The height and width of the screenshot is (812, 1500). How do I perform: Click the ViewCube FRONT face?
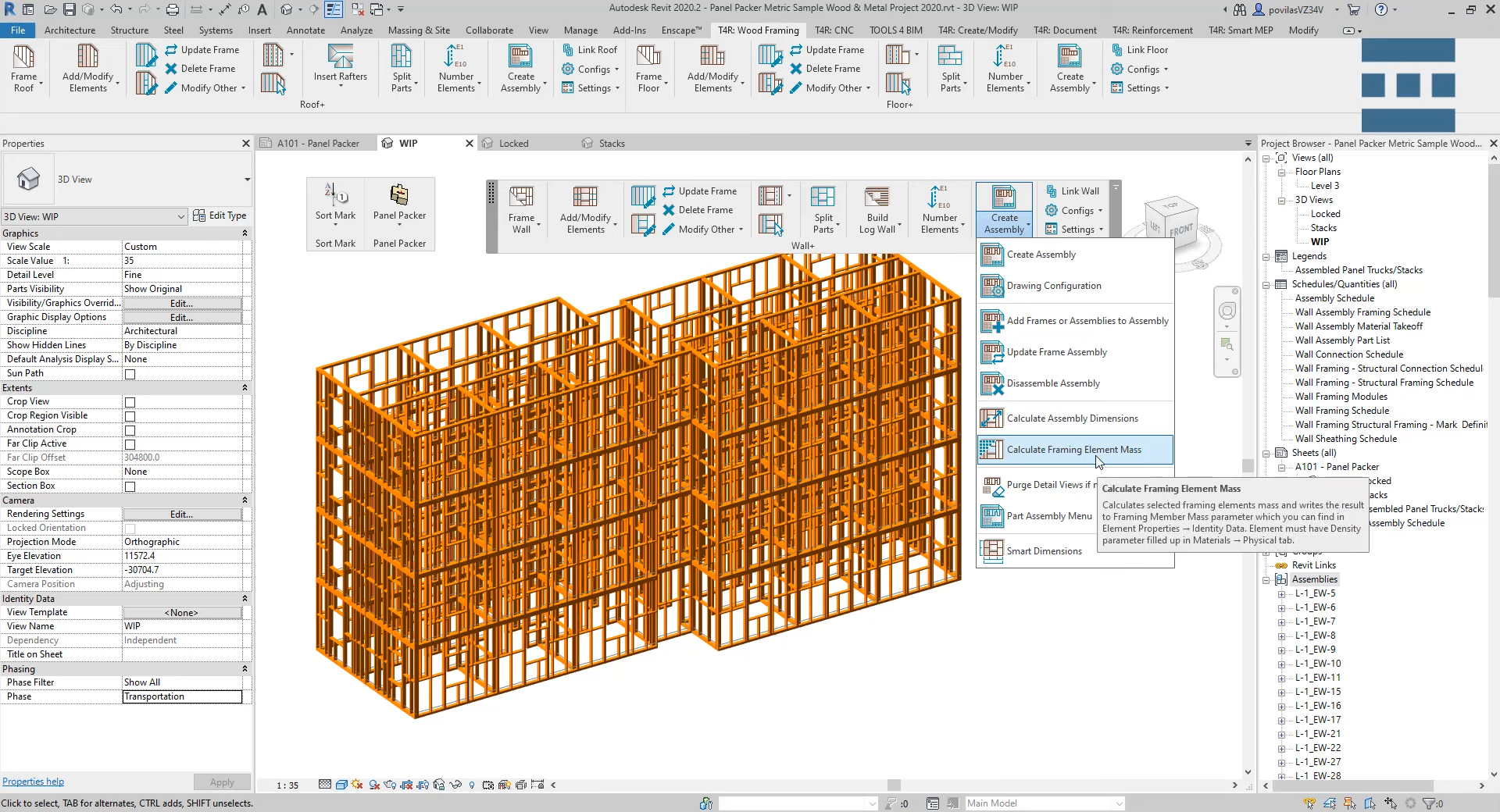1180,230
